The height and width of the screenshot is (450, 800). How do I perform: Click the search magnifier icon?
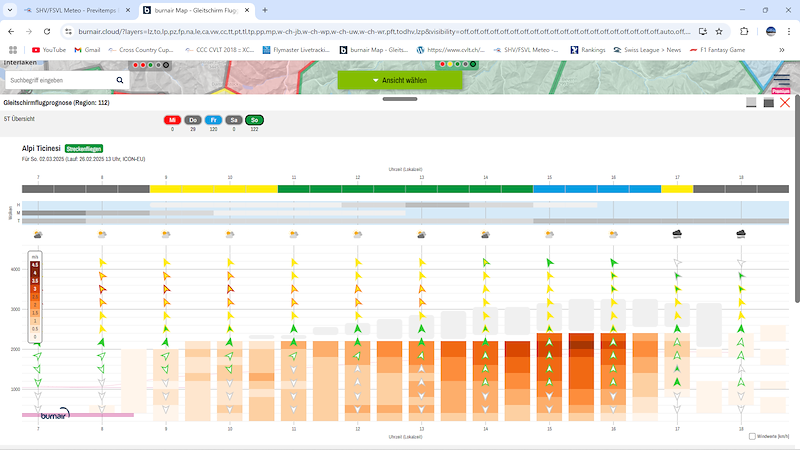point(120,80)
